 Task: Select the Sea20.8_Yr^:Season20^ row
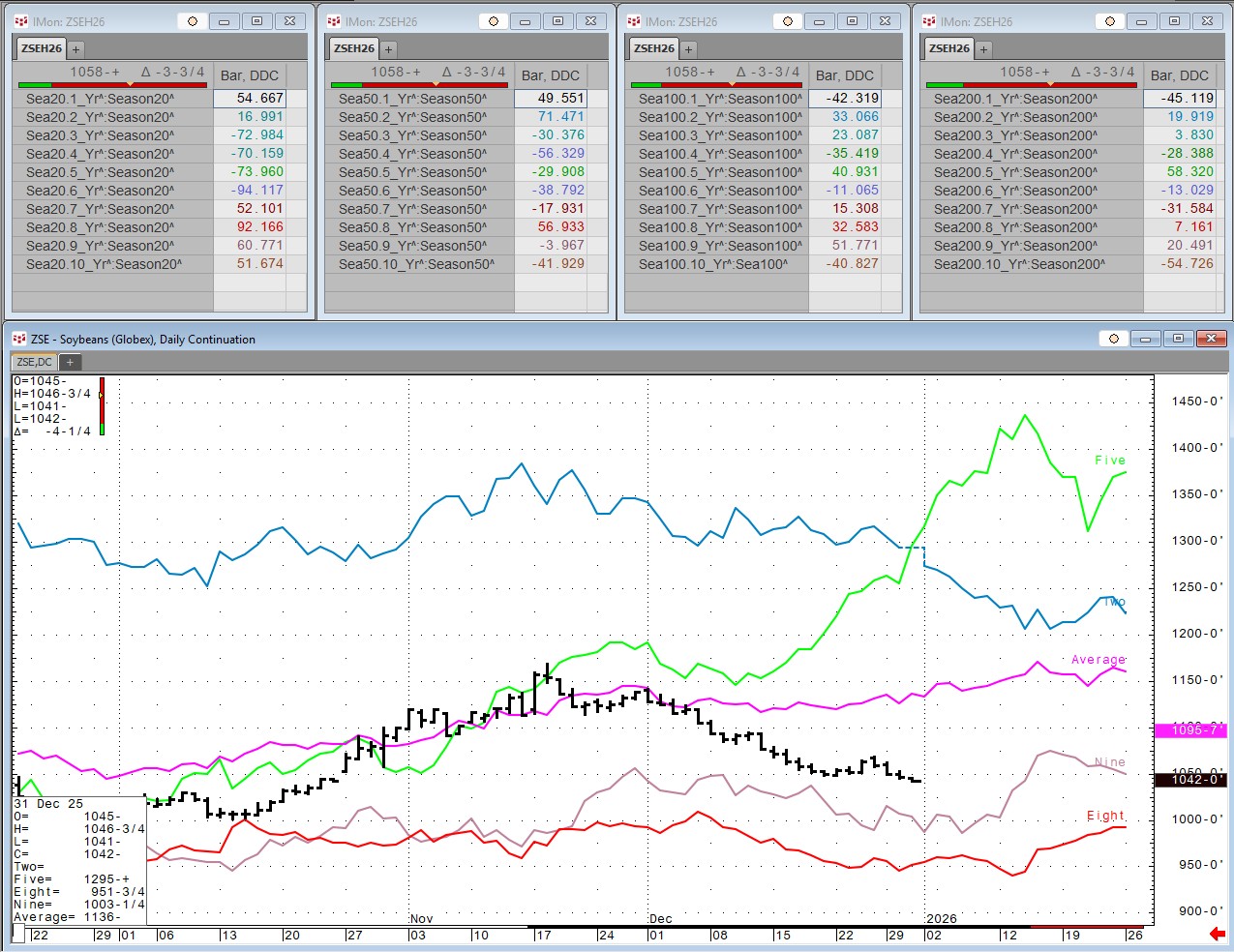100,227
